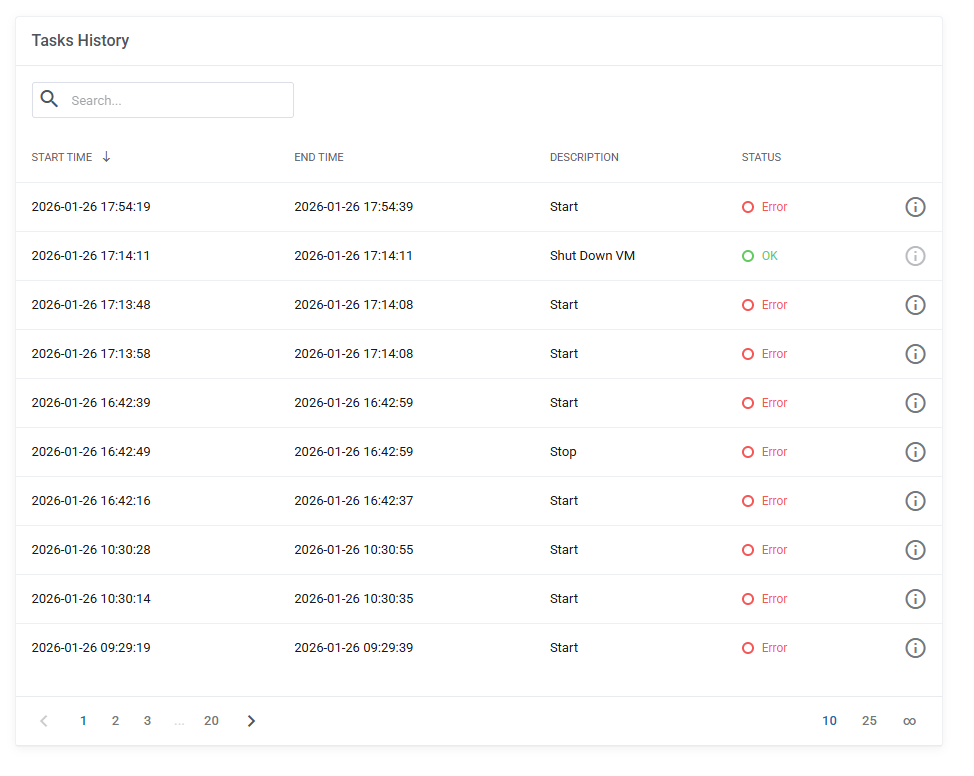Show 25 rows per page
The image size is (974, 776).
[x=869, y=721]
